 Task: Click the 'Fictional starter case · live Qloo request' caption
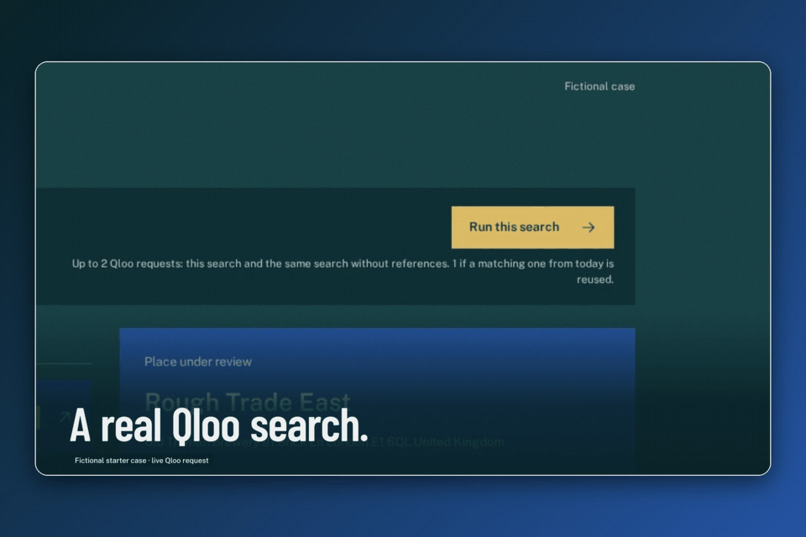tap(141, 460)
